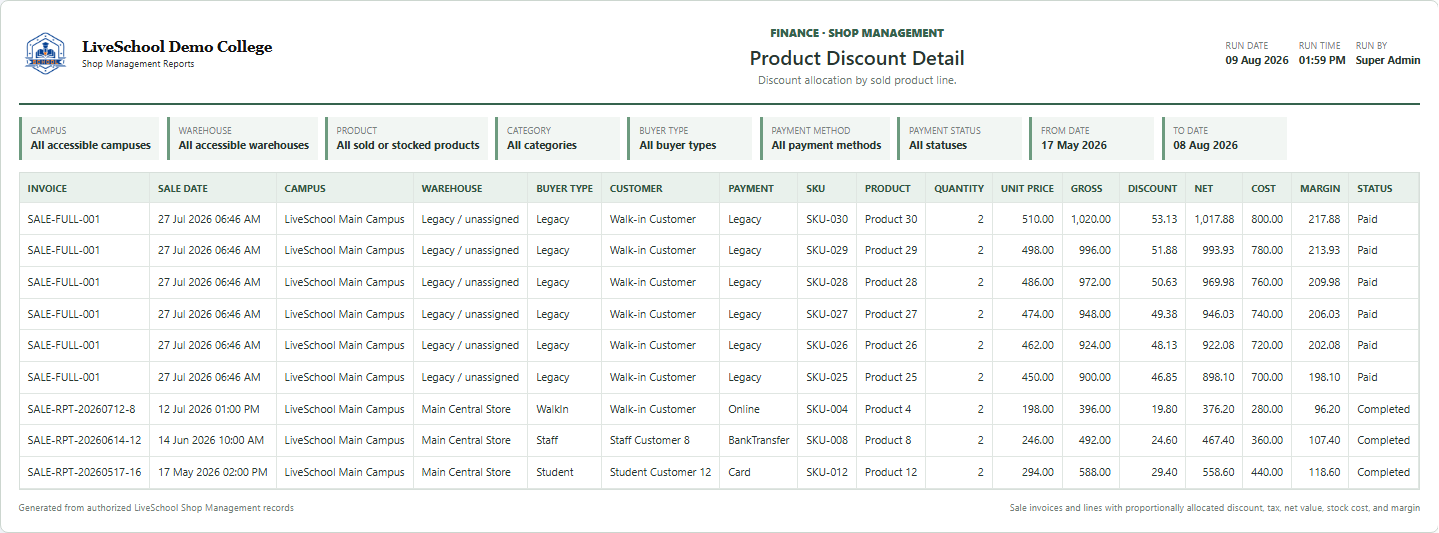Click the Discount column header
Screen dimensions: 1439x533
coord(1152,188)
